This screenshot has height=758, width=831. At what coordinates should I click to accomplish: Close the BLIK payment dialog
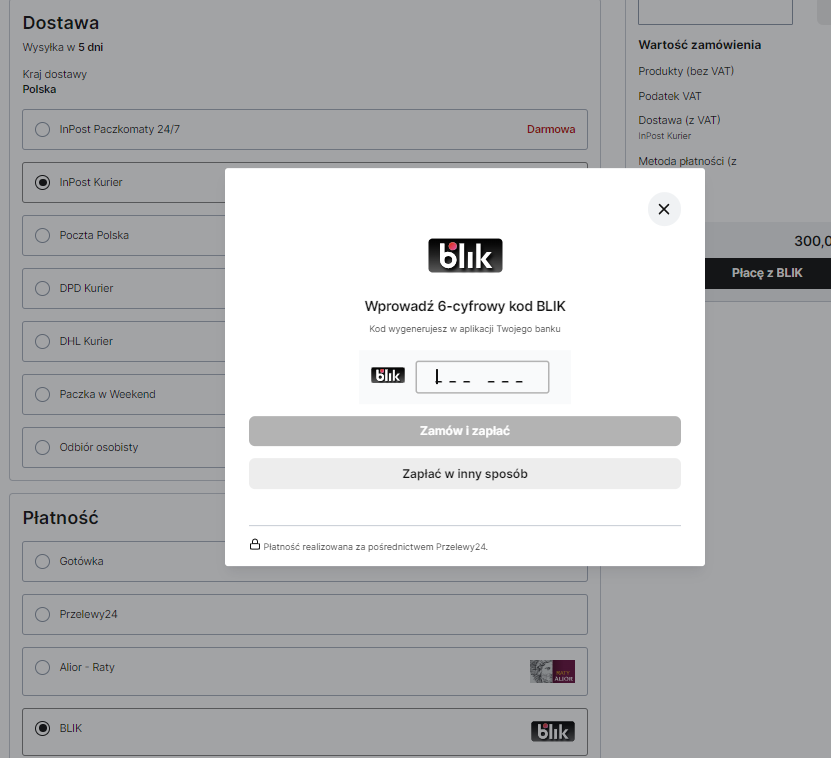tap(664, 209)
